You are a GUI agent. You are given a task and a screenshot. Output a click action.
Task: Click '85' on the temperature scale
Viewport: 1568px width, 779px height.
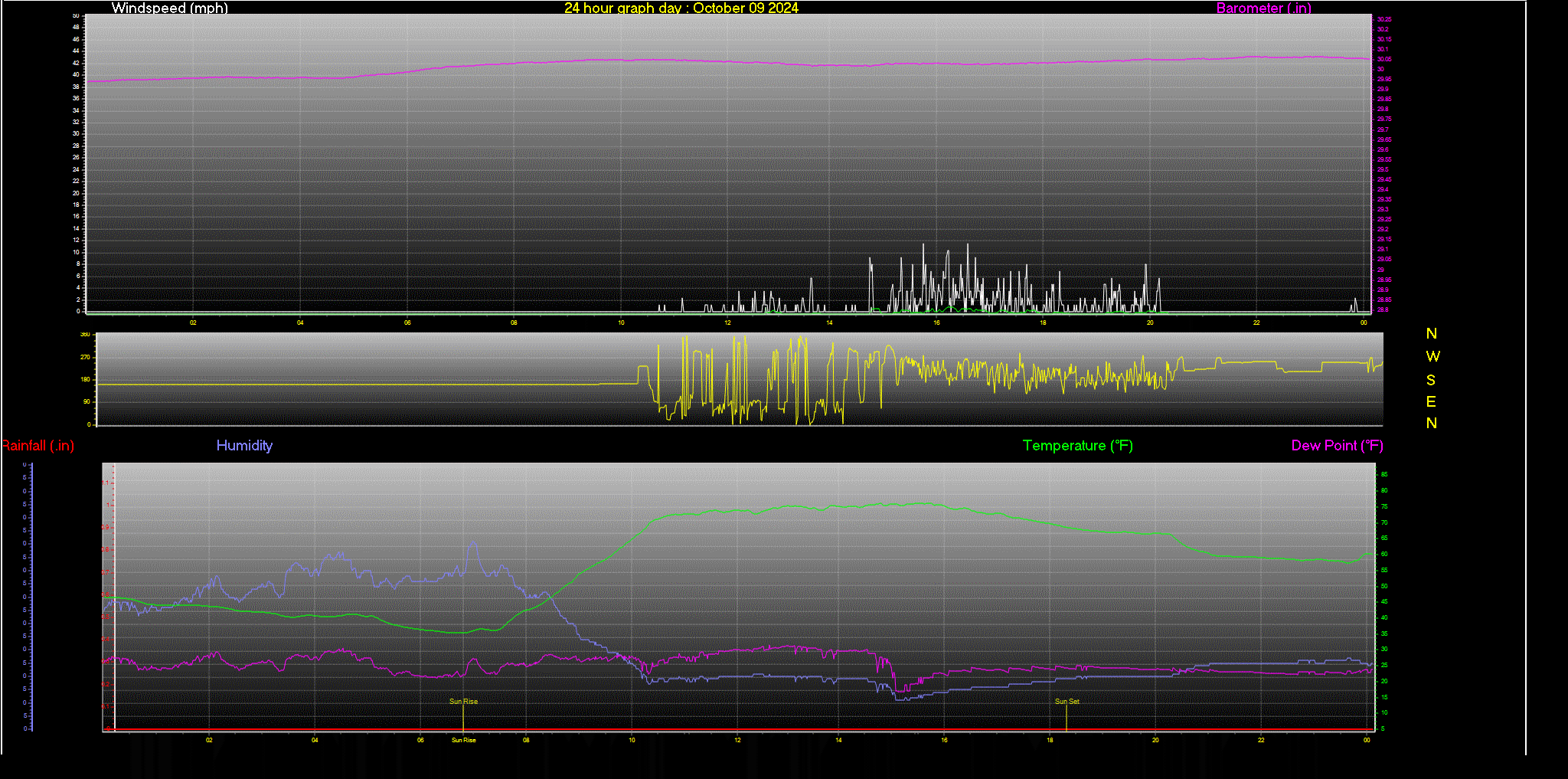(1383, 474)
